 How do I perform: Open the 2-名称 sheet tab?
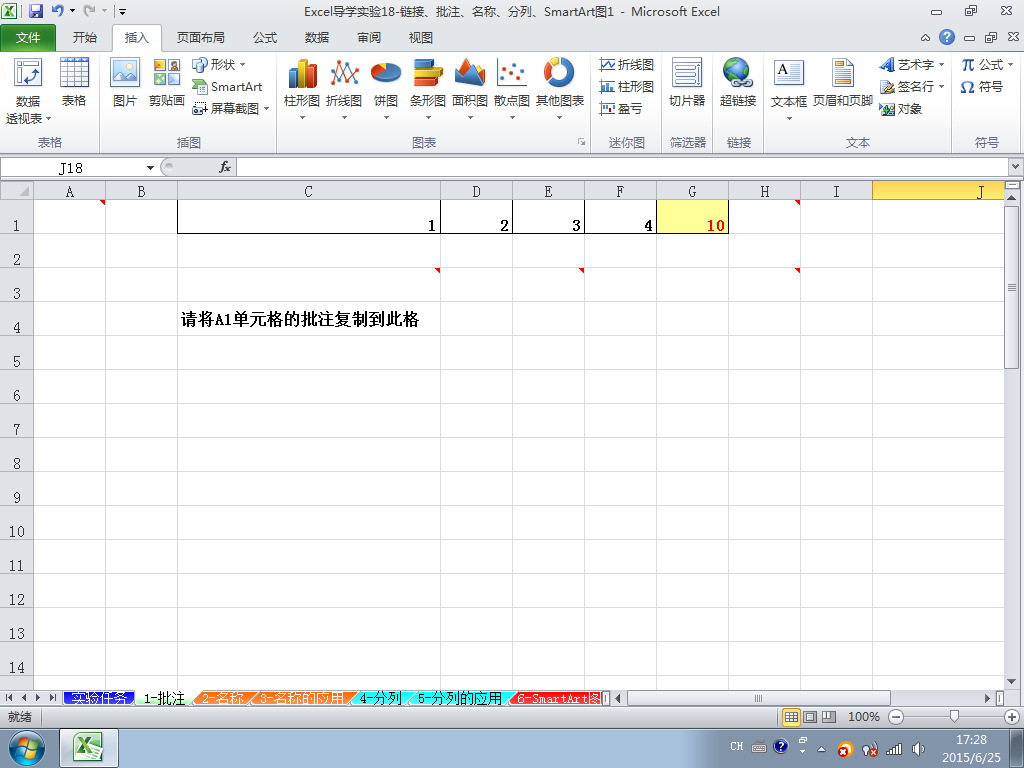(x=223, y=698)
